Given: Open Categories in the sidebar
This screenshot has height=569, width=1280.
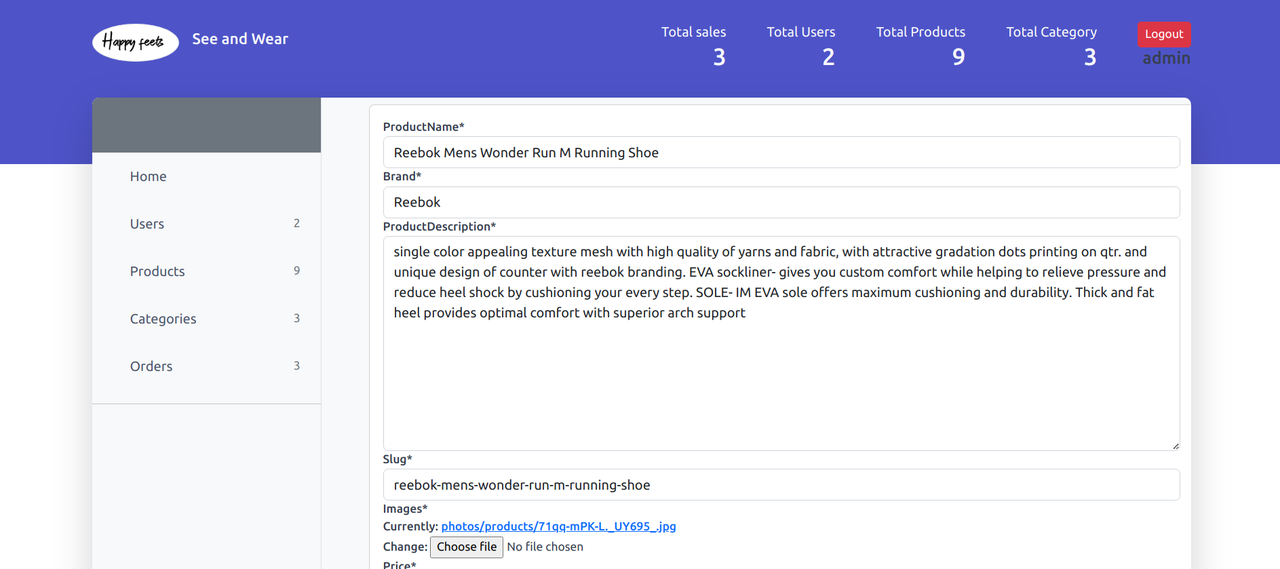Looking at the screenshot, I should 163,319.
